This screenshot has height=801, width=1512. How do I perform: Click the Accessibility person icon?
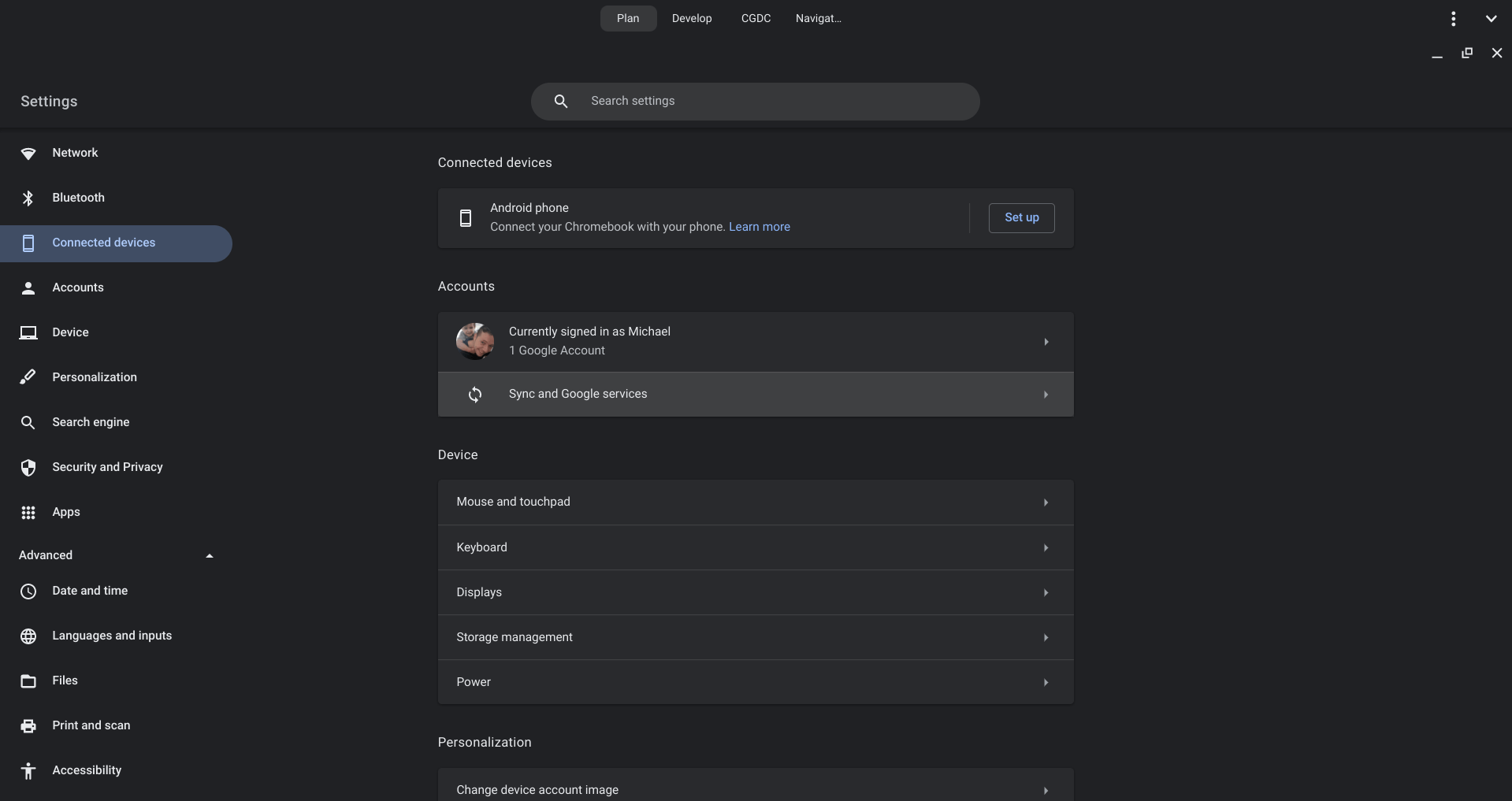pos(28,770)
